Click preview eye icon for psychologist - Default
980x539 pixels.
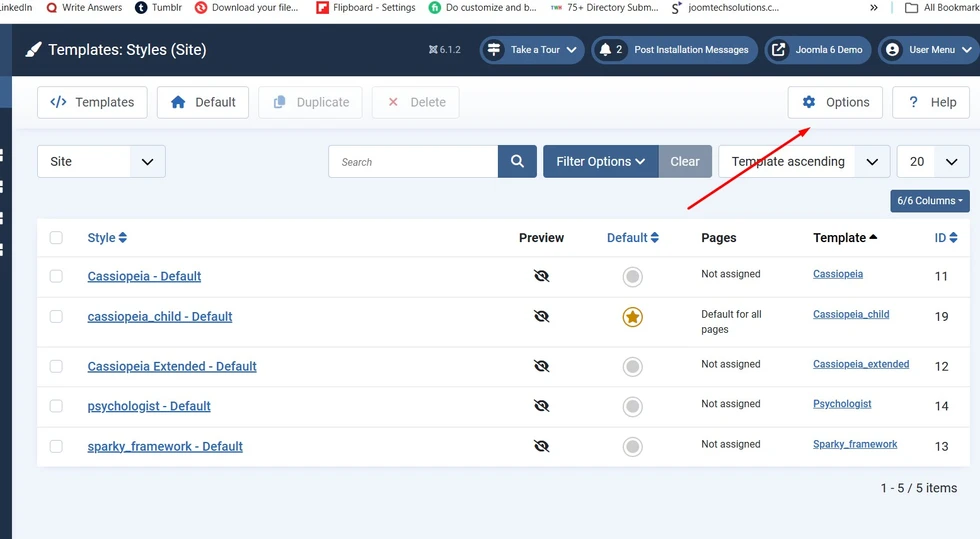click(541, 406)
